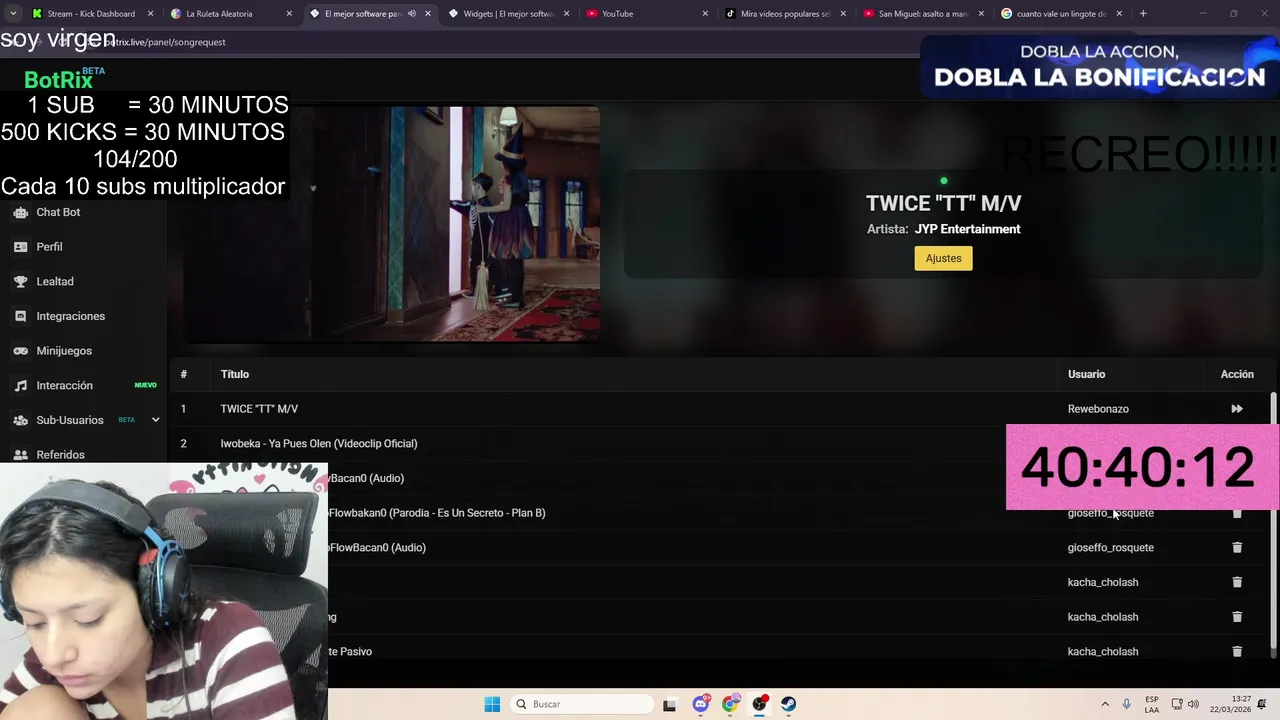Open Steam from the taskbar
Image resolution: width=1280 pixels, height=720 pixels.
(x=788, y=704)
